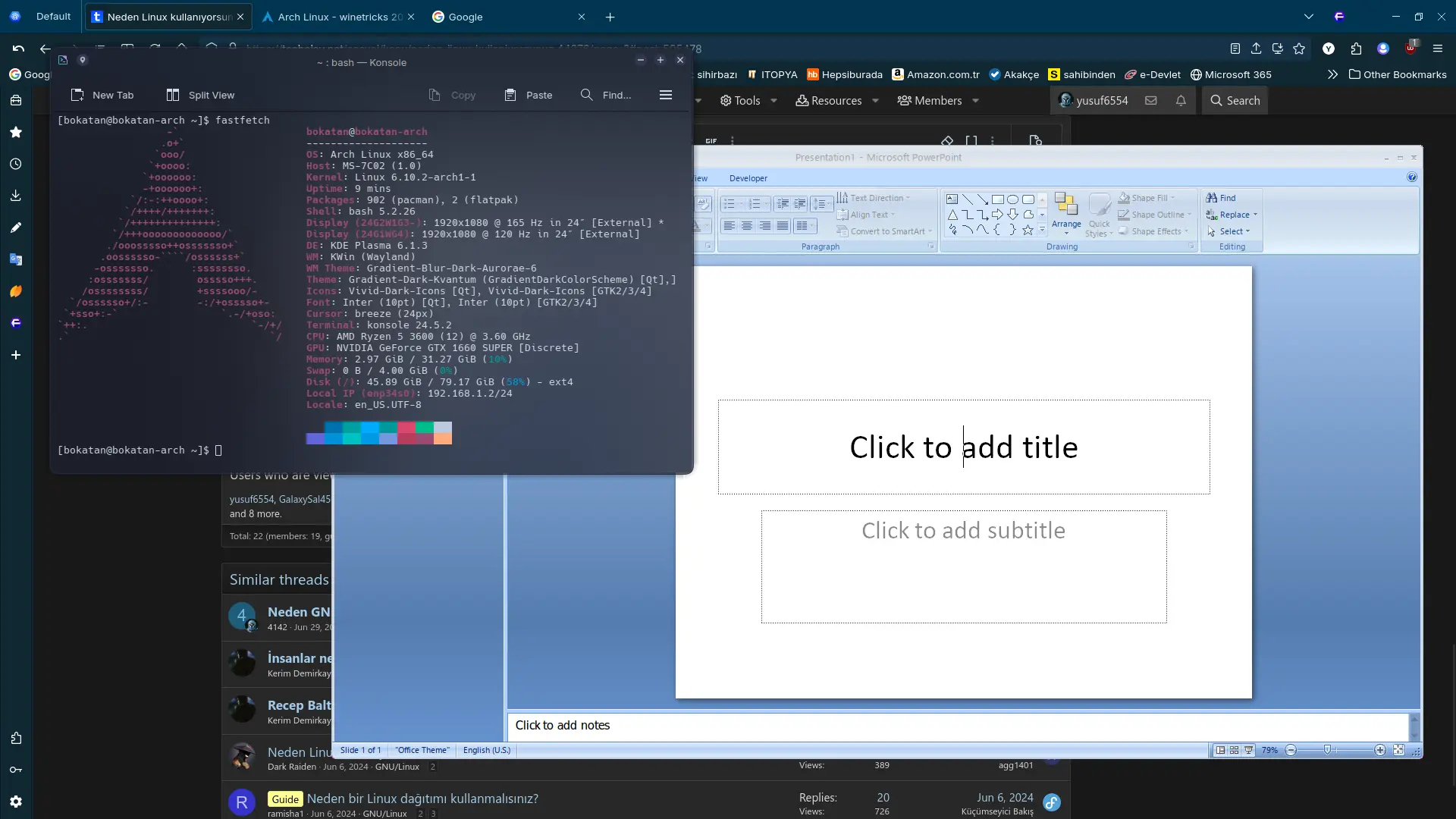
Task: Open New Tab in Konsole
Action: coord(102,95)
